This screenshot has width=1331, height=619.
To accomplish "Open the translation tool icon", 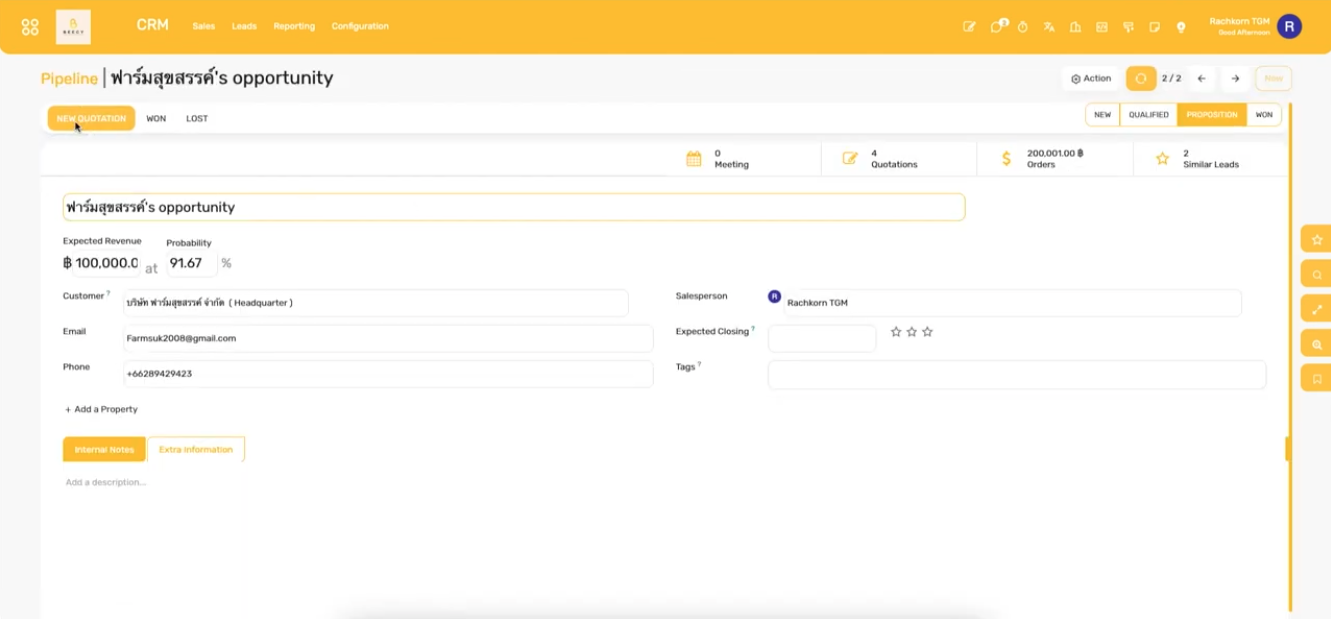I will click(x=1049, y=27).
